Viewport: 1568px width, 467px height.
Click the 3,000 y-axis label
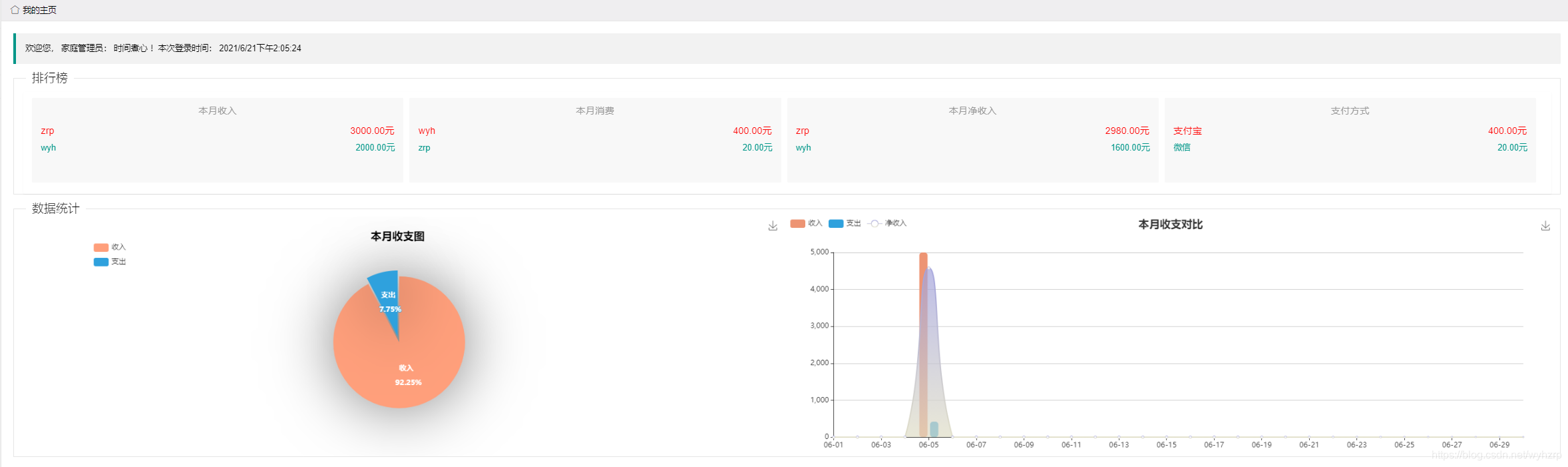click(x=819, y=326)
